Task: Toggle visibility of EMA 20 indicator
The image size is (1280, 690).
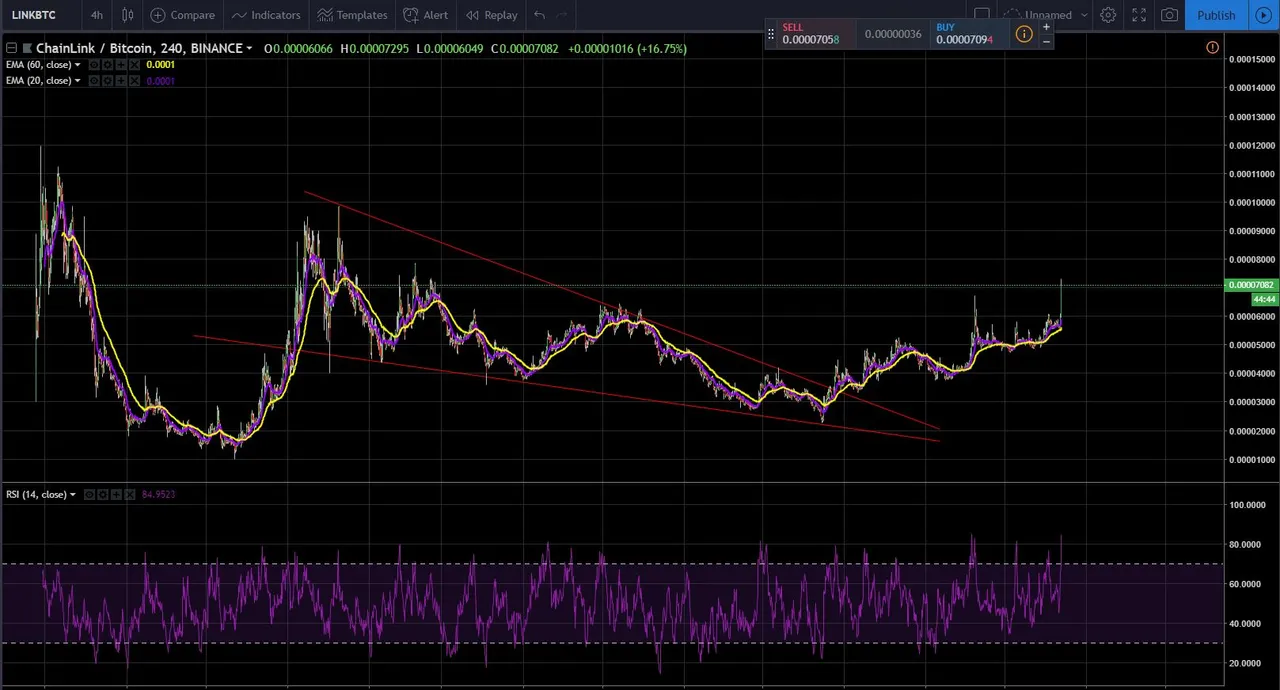Action: coord(93,81)
